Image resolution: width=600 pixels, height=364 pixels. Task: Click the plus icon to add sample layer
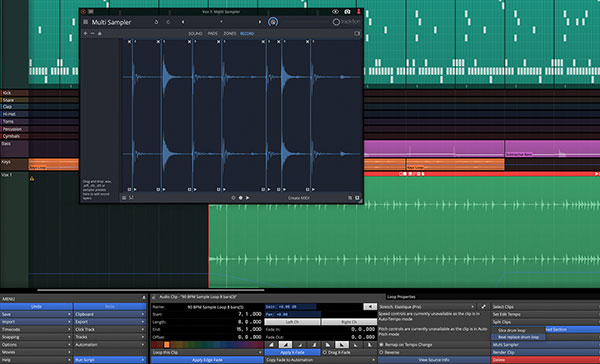(85, 34)
